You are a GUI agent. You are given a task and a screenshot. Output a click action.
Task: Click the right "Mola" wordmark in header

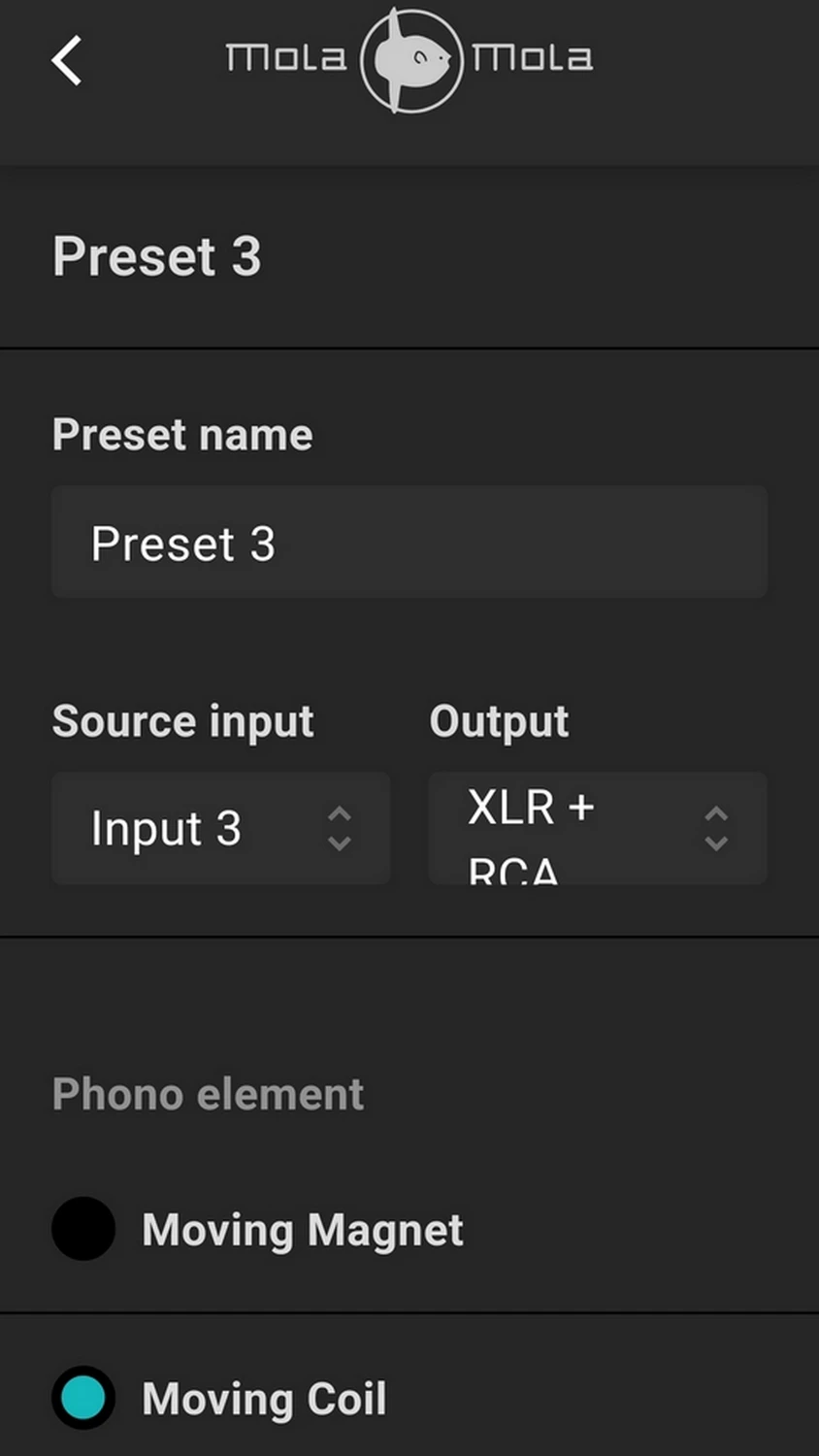coord(532,58)
